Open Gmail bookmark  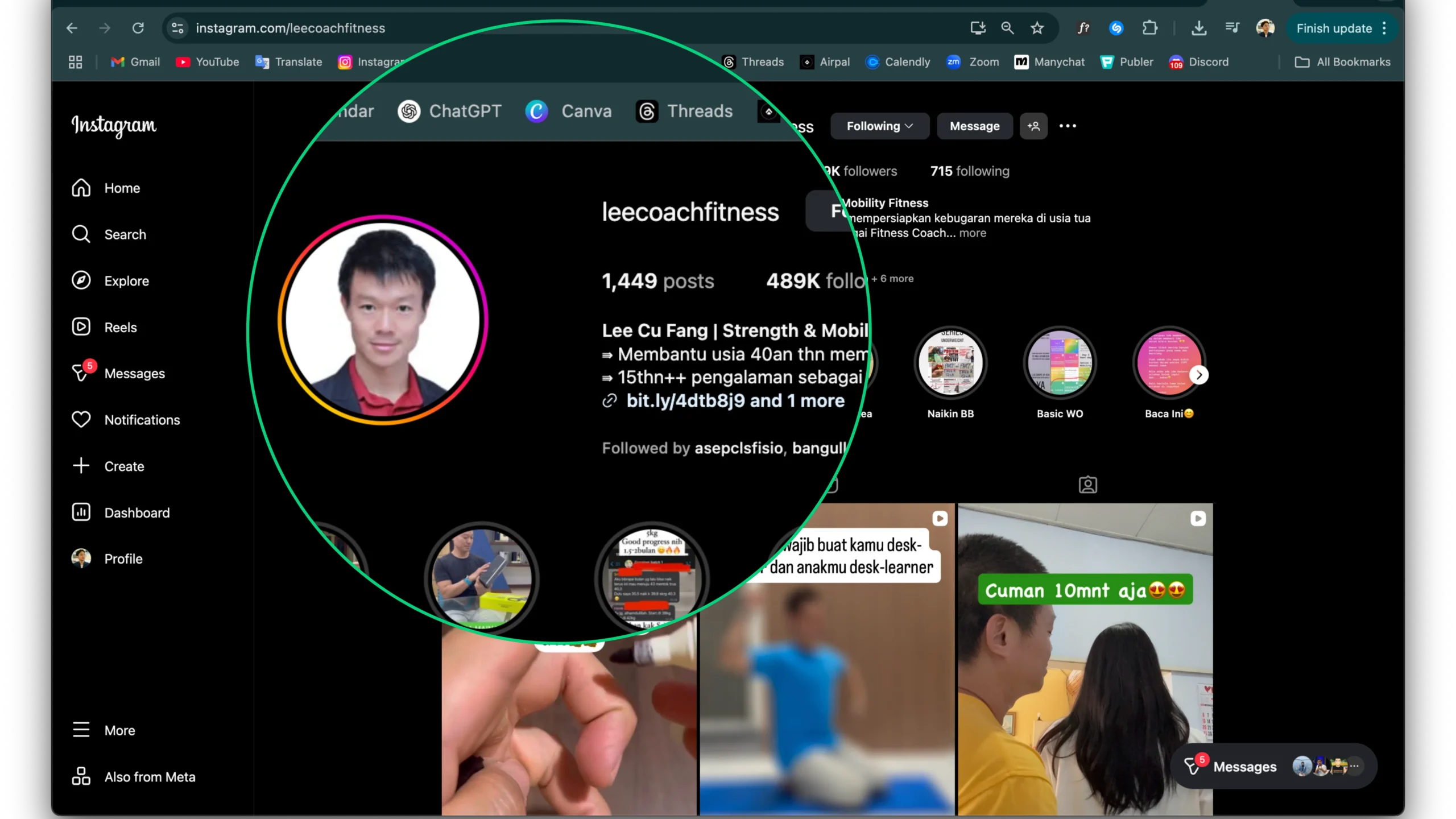135,62
